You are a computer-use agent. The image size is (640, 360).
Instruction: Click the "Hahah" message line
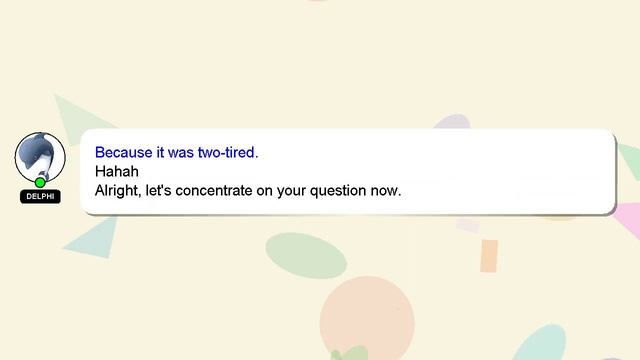tap(117, 171)
